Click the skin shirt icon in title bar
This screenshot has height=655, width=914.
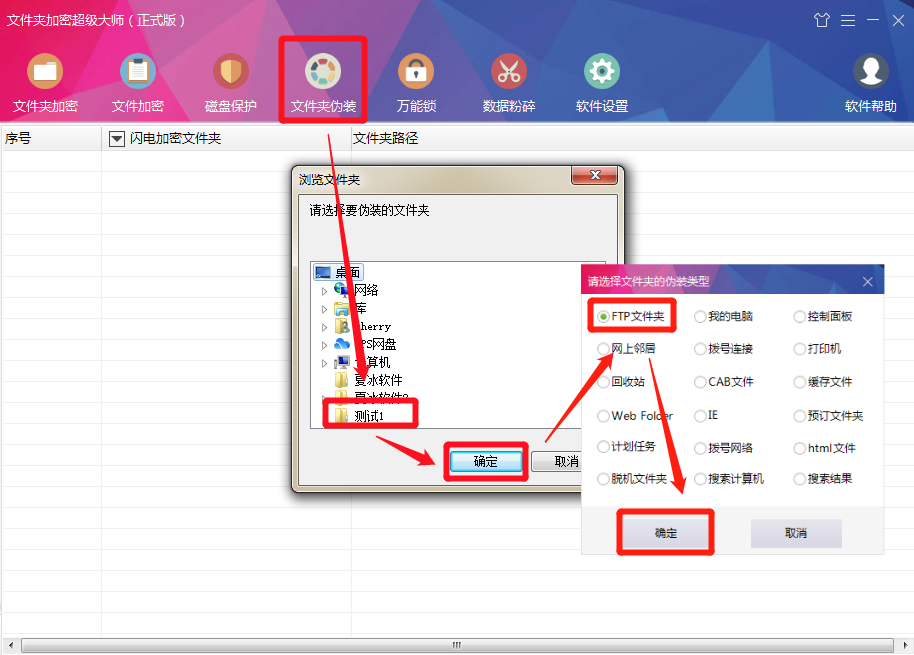point(821,20)
